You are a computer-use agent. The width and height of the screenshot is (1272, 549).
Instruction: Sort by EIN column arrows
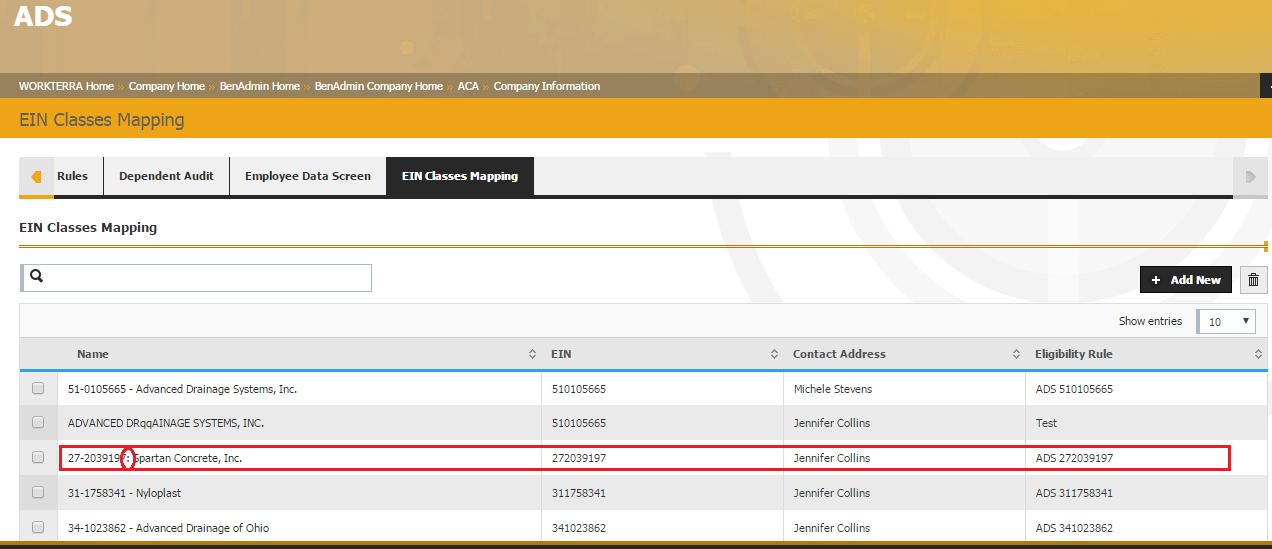point(774,354)
